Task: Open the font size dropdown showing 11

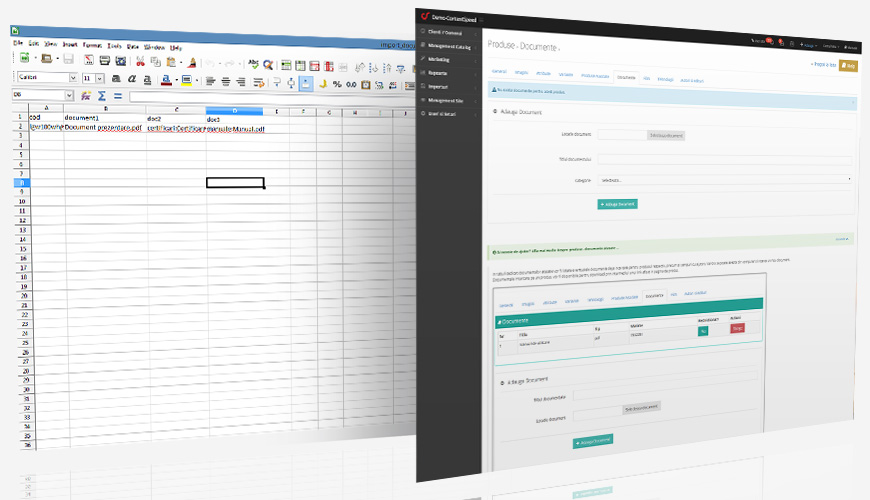Action: 99,79
